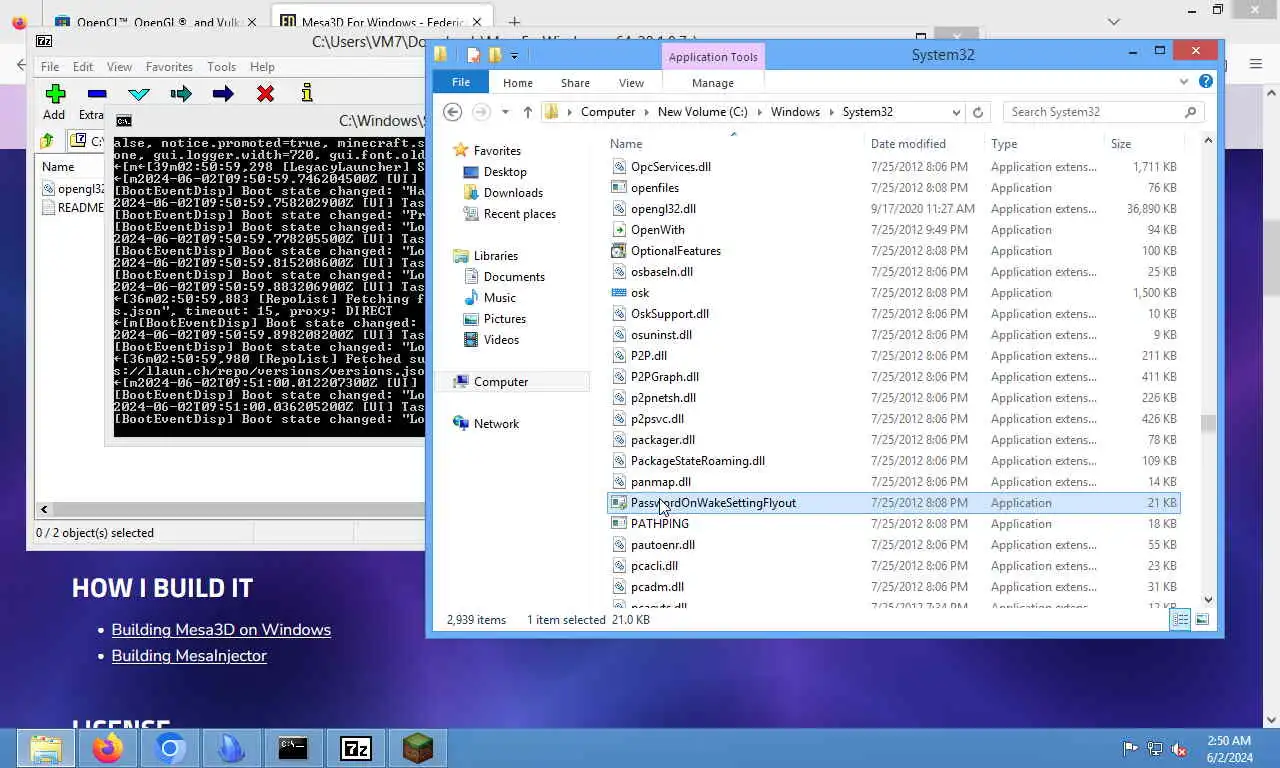This screenshot has width=1280, height=768.
Task: Open Command Prompt taskbar icon
Action: click(293, 748)
